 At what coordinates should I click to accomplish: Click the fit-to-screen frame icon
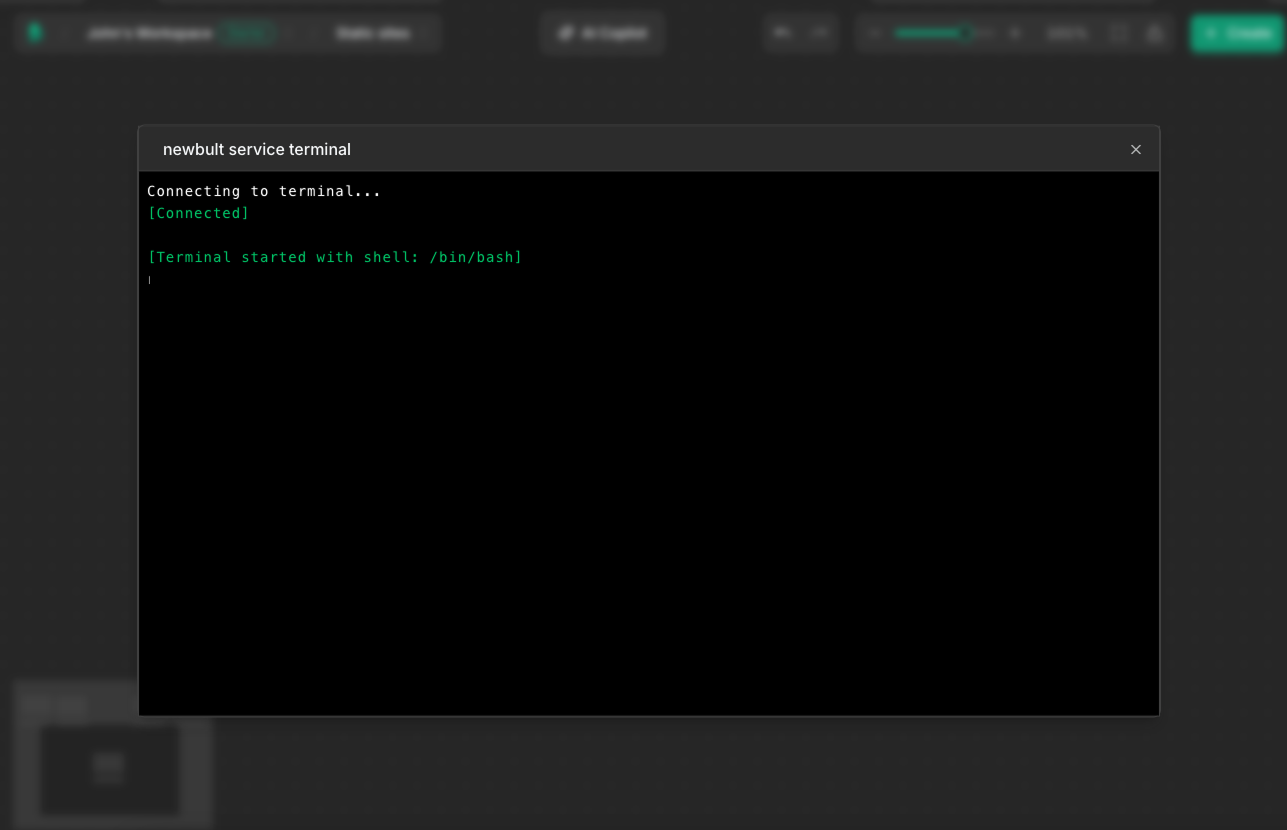[x=1118, y=33]
